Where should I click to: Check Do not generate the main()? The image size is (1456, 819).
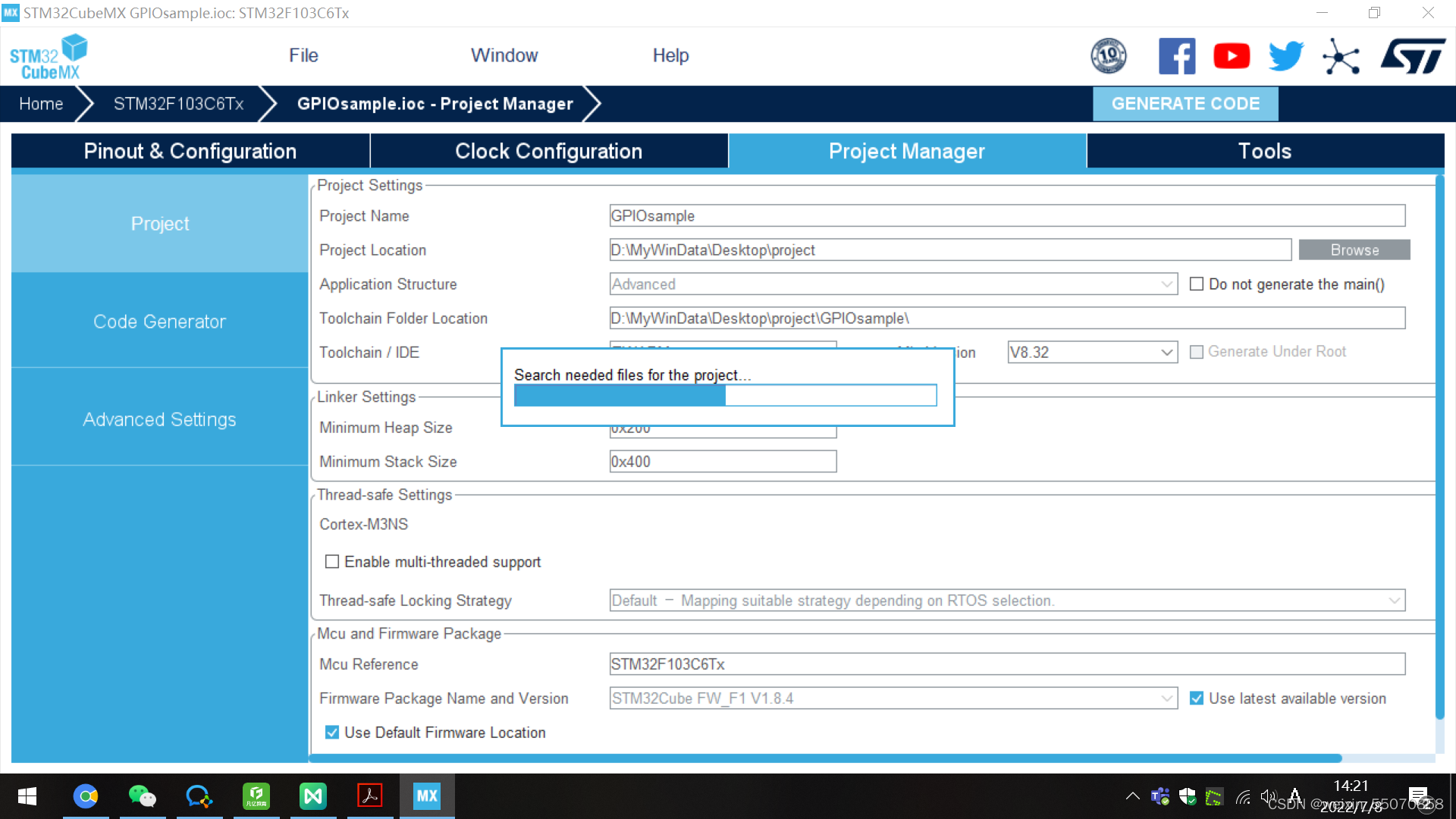(1197, 284)
